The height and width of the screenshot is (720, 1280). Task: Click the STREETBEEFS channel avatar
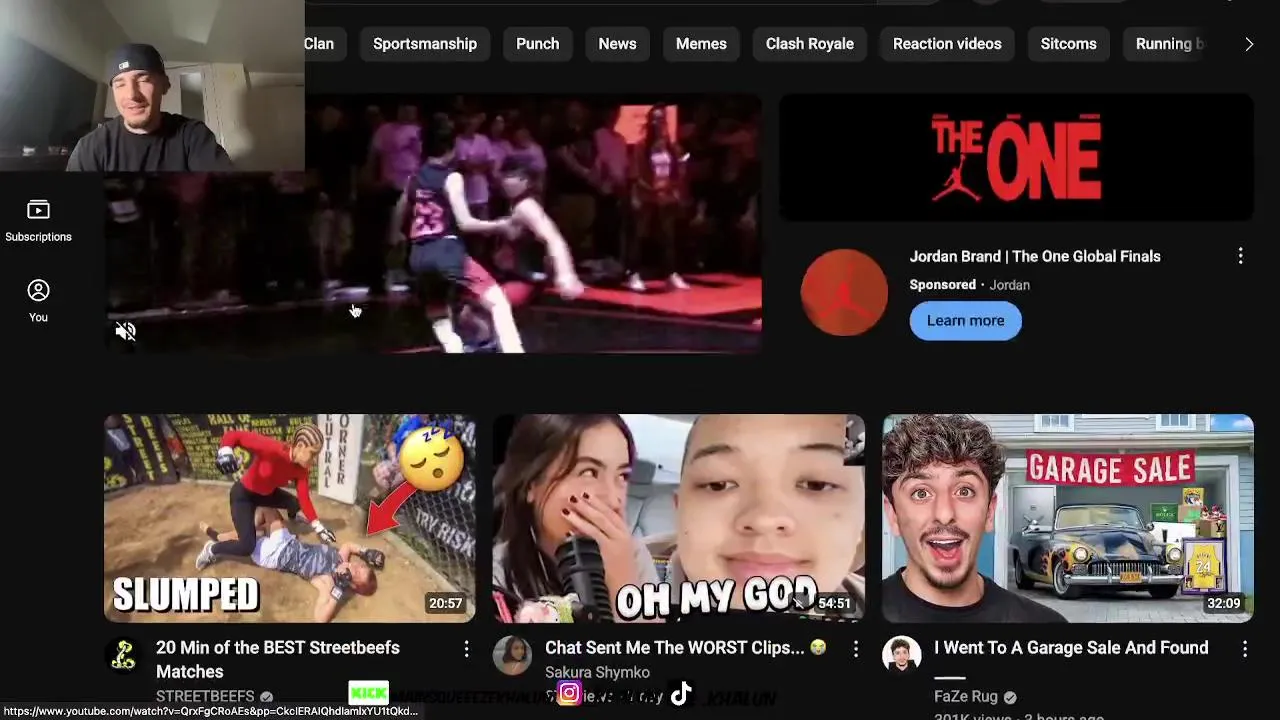tap(123, 655)
